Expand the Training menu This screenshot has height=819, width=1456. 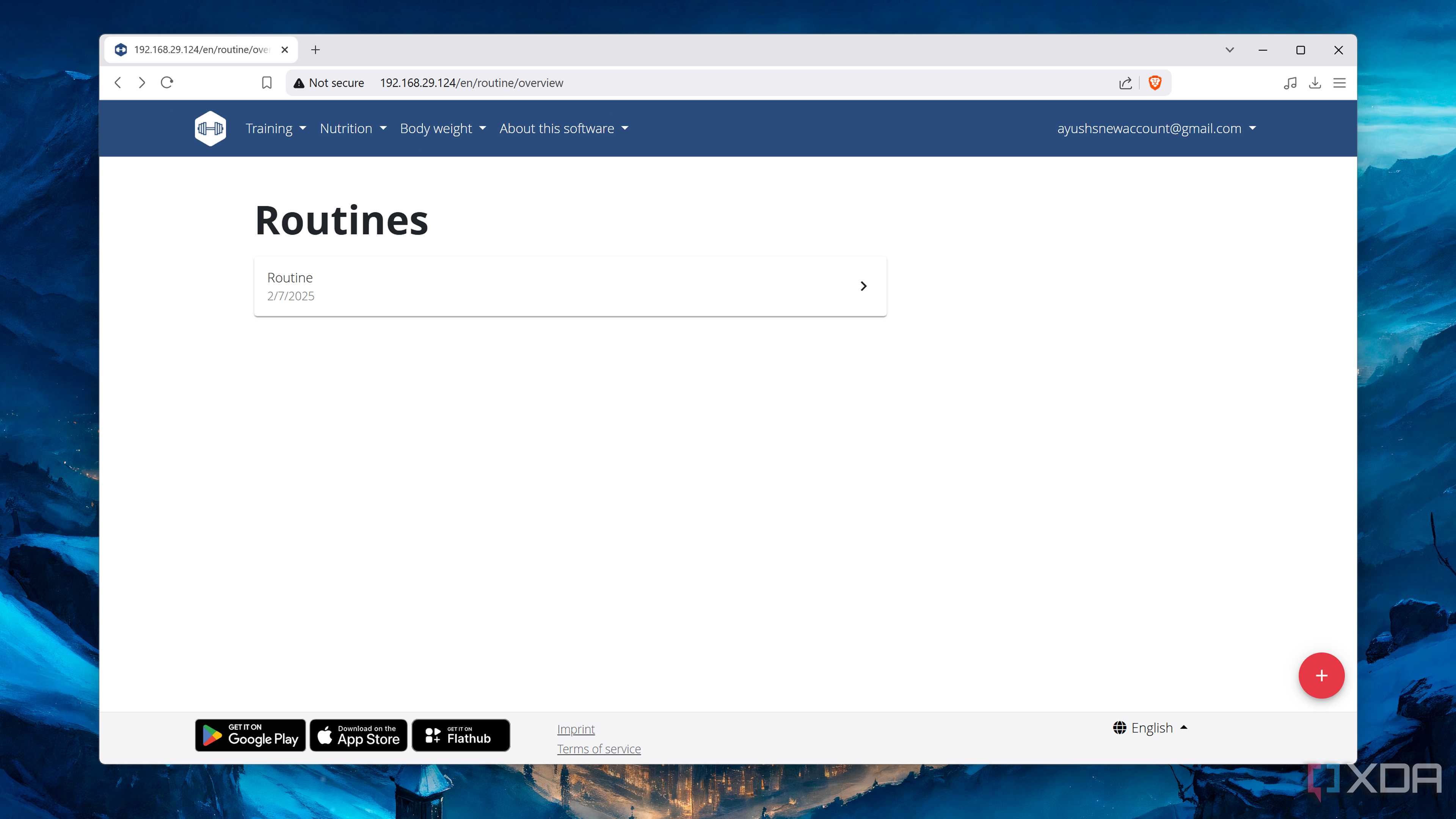point(275,128)
